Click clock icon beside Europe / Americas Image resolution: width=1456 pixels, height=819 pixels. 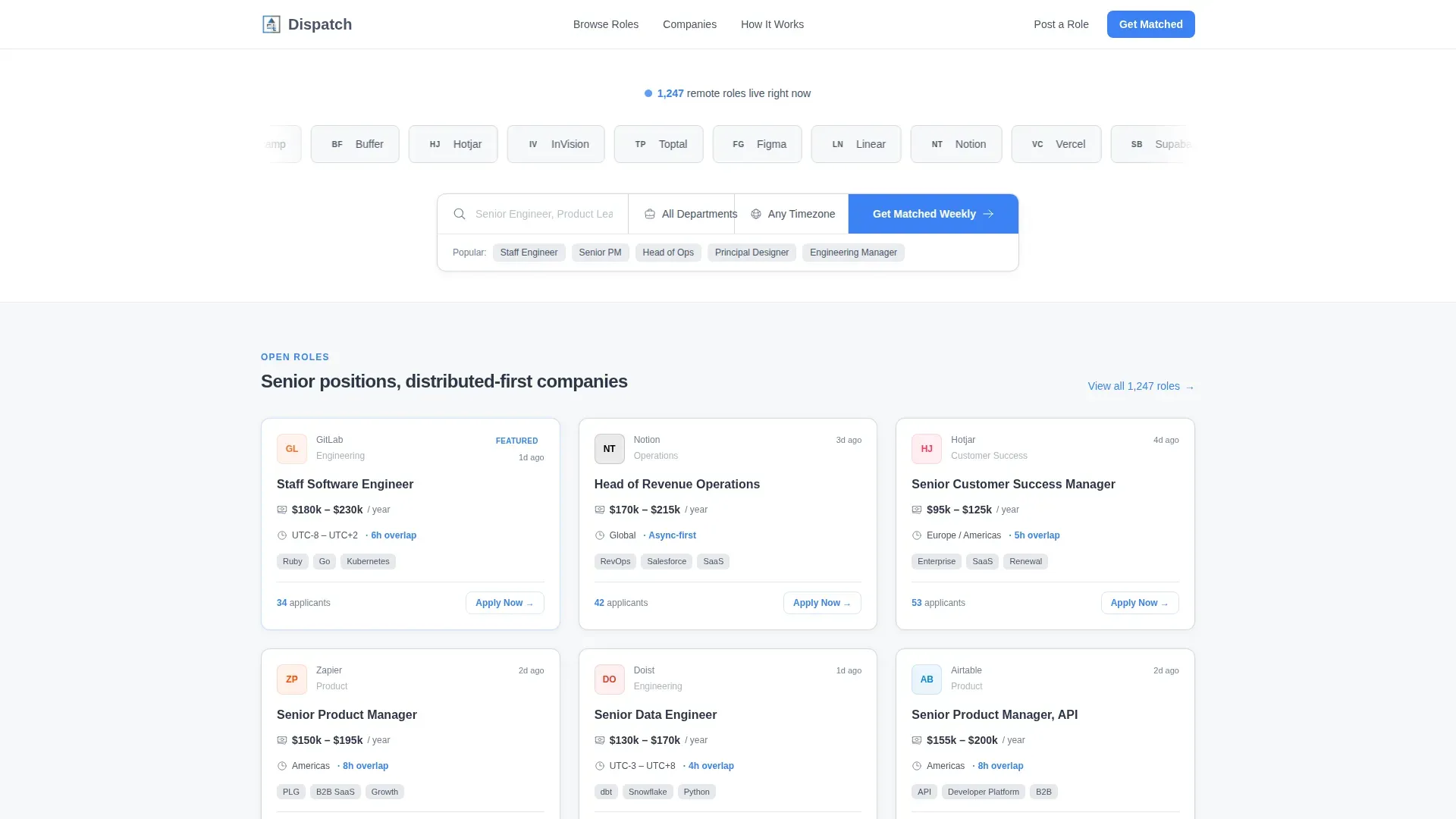pos(917,535)
